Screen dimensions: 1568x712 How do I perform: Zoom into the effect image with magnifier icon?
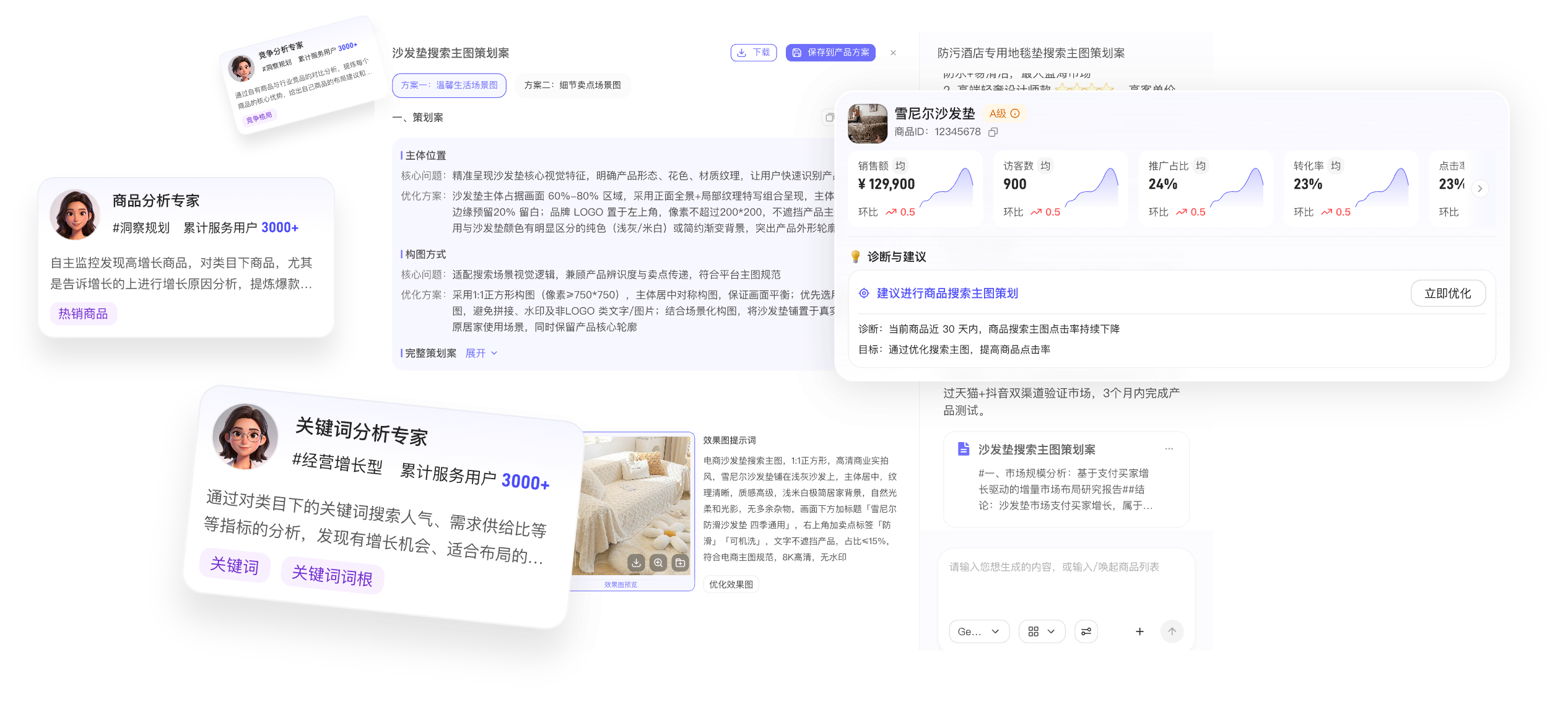click(x=658, y=563)
